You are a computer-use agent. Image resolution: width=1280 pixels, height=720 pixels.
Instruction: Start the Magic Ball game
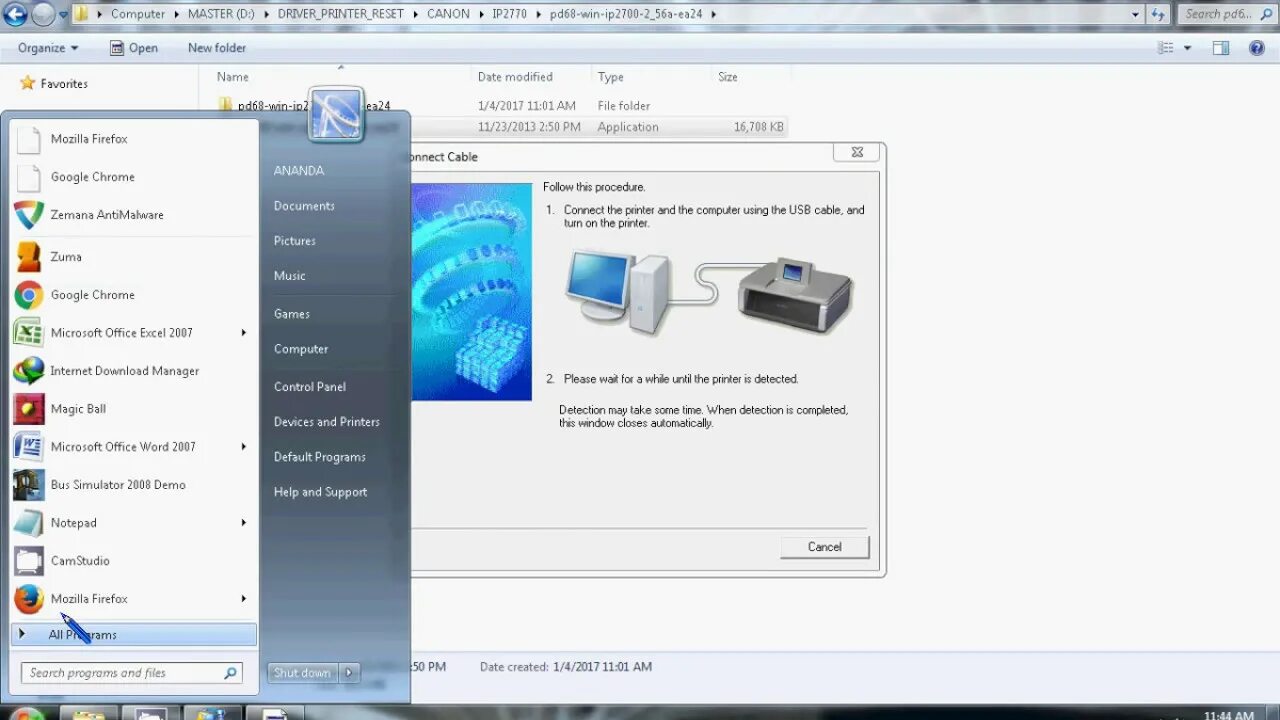click(x=134, y=409)
